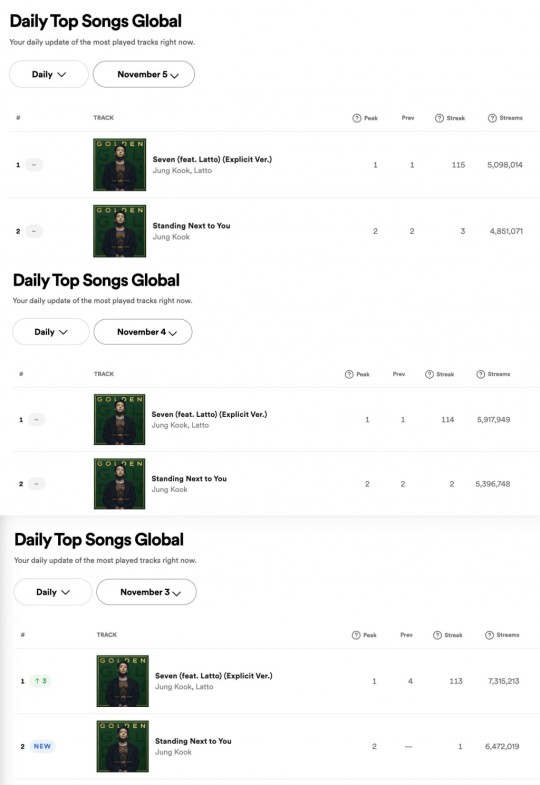Open the Daily dropdown above November 5 chart
Image resolution: width=540 pixels, height=785 pixels.
tap(49, 74)
